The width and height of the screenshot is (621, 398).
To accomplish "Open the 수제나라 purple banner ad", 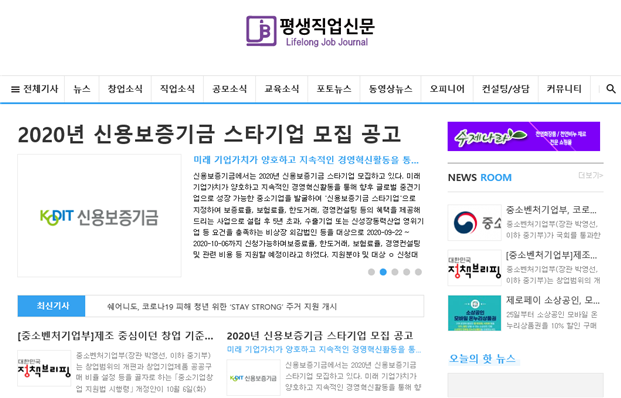I will [x=524, y=136].
